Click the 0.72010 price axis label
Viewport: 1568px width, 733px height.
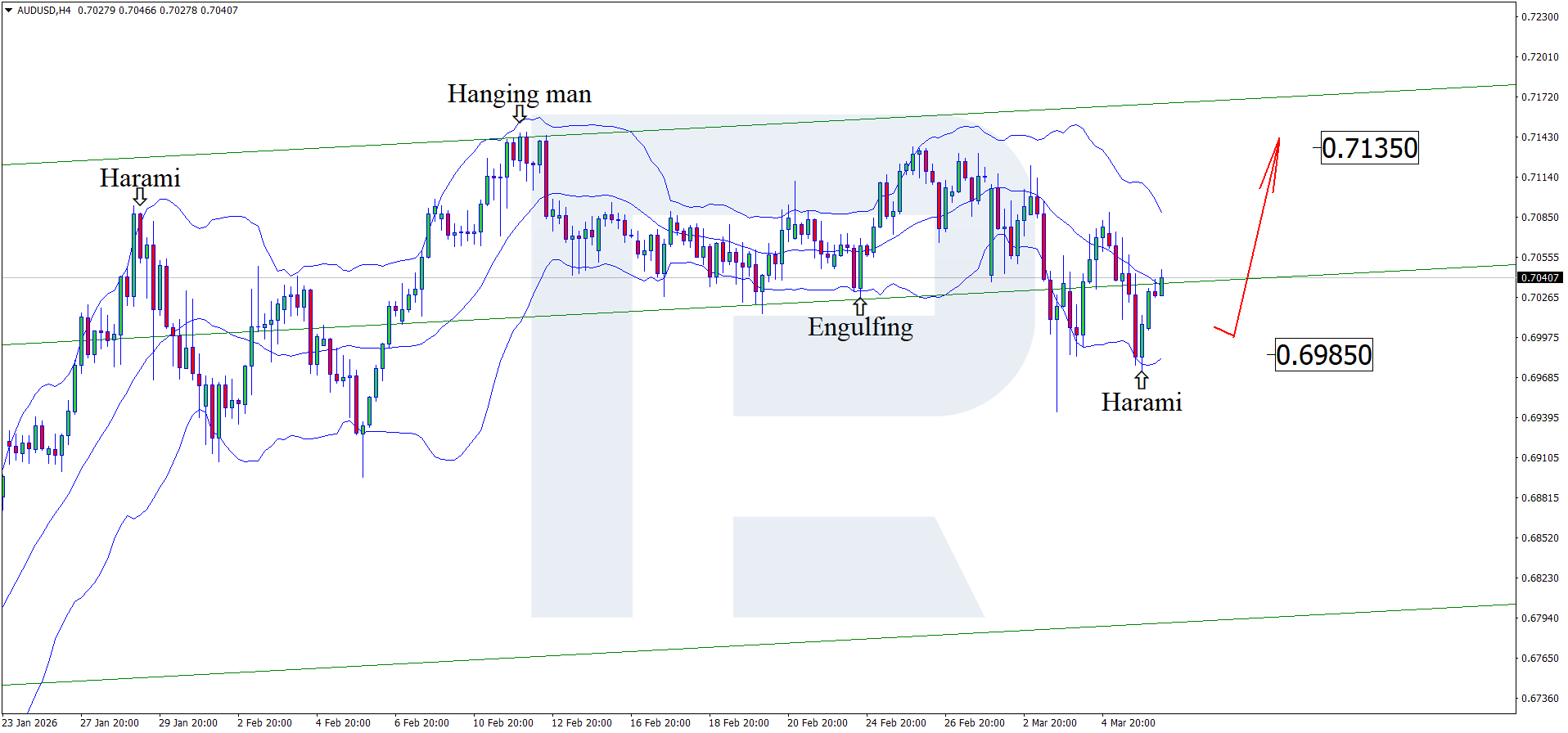pos(1539,57)
